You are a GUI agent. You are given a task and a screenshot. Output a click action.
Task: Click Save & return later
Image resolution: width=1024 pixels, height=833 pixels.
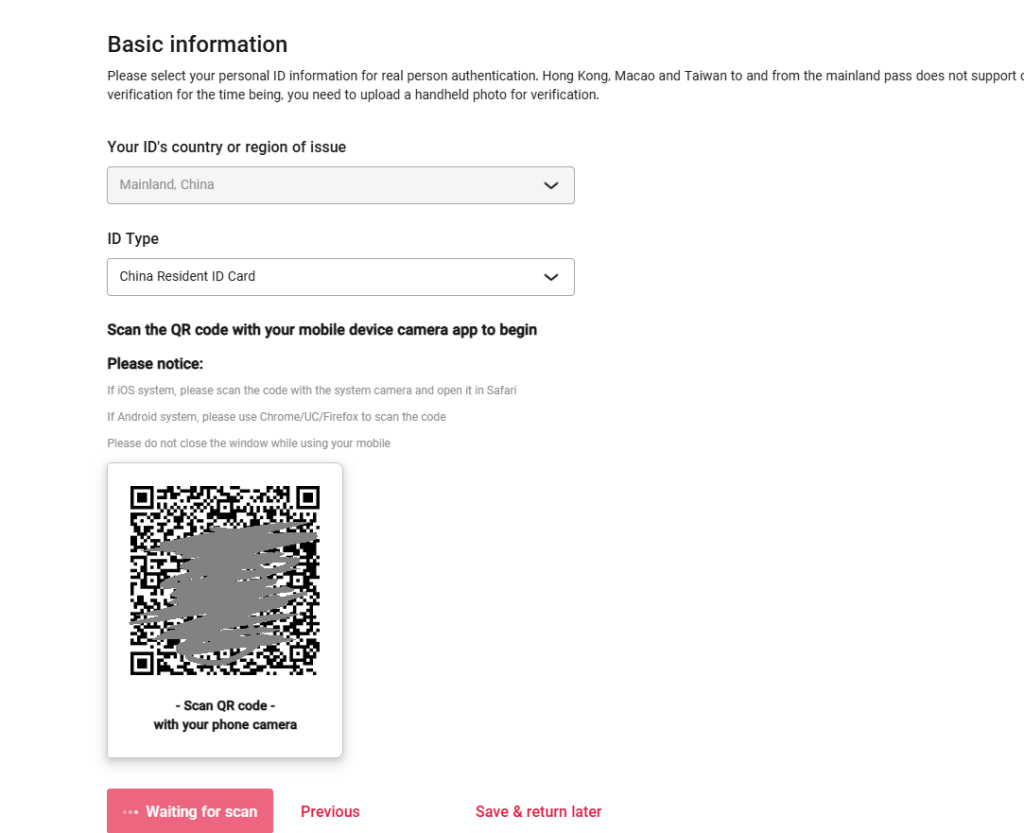pyautogui.click(x=538, y=811)
